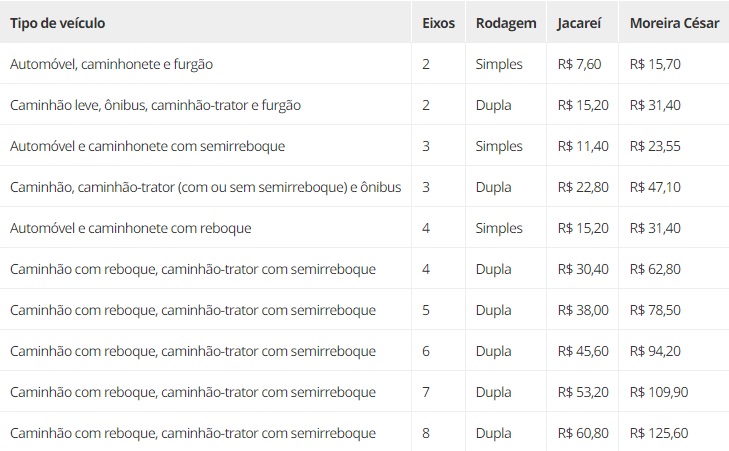This screenshot has width=729, height=451.
Task: Click the R$ 22,80 price cell
Action: point(583,187)
